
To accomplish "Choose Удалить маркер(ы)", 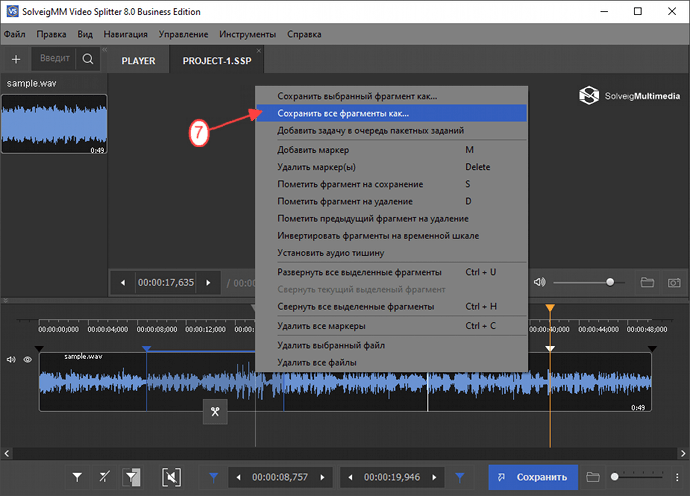I will 391,167.
